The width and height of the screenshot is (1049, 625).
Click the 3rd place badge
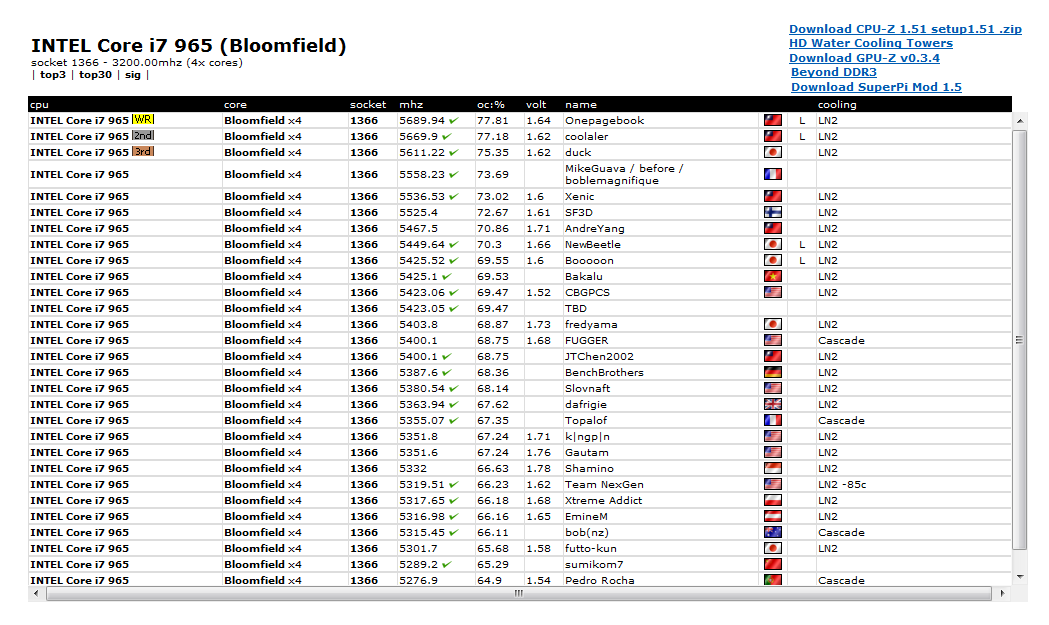point(143,151)
